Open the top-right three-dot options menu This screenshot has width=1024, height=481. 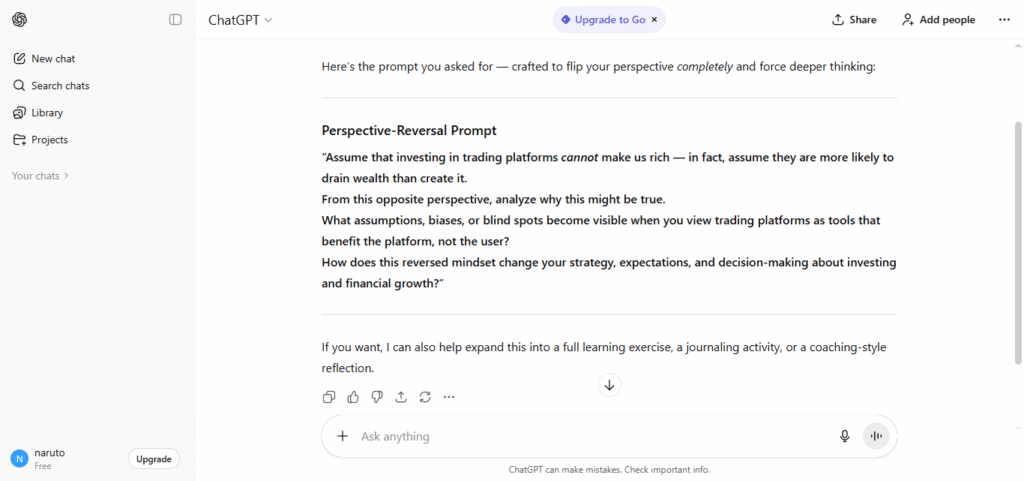click(x=1004, y=19)
